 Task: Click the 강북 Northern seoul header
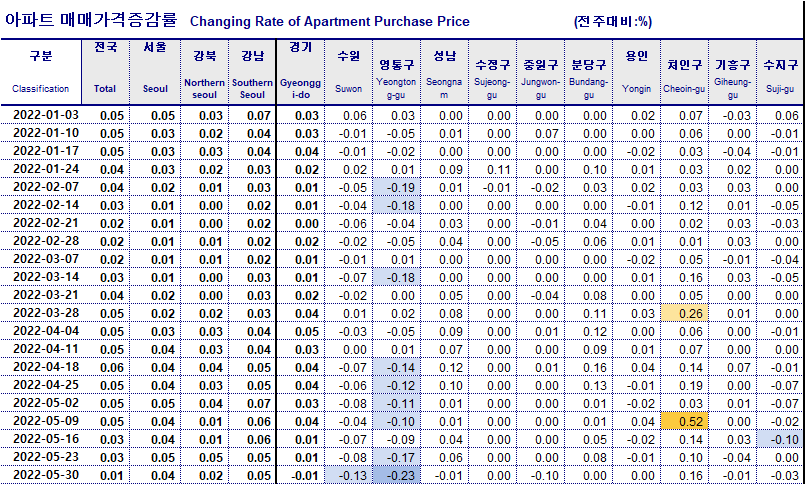pos(205,72)
